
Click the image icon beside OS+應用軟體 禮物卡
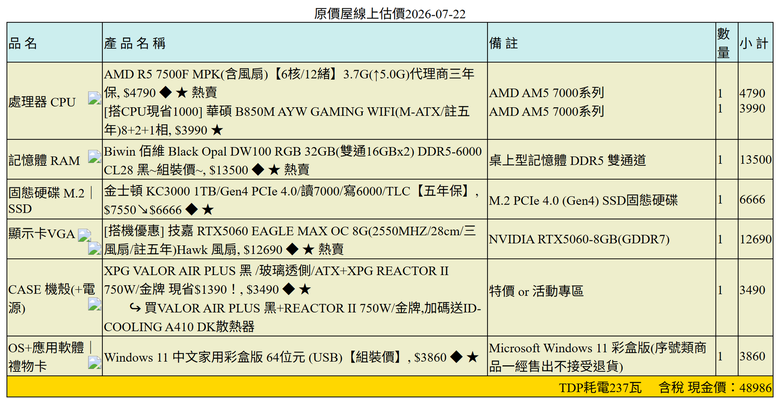point(95,363)
